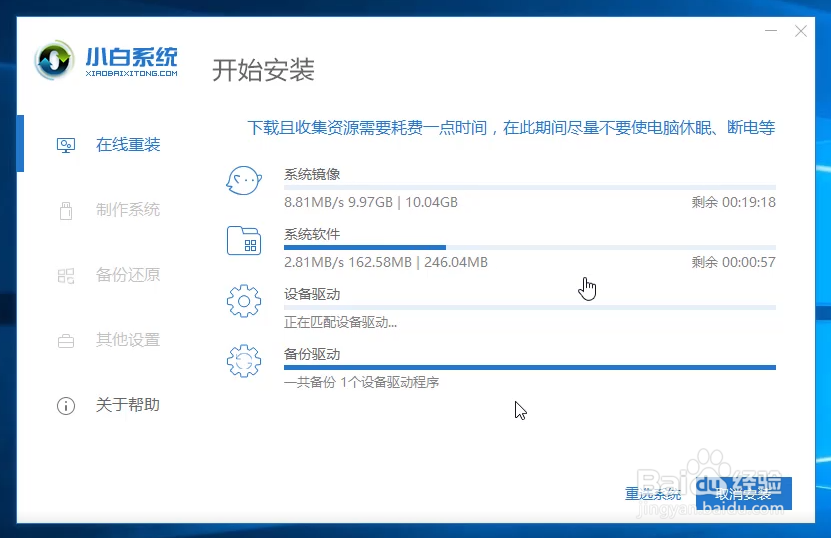
Task: Click the 剩余 00:00:57 remaining time
Action: point(733,262)
